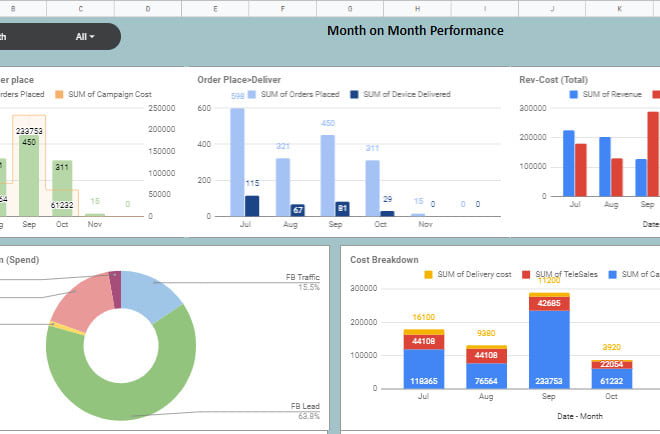The height and width of the screenshot is (434, 660).
Task: Click the Rev-Cost (Total) chart title
Action: tap(554, 80)
